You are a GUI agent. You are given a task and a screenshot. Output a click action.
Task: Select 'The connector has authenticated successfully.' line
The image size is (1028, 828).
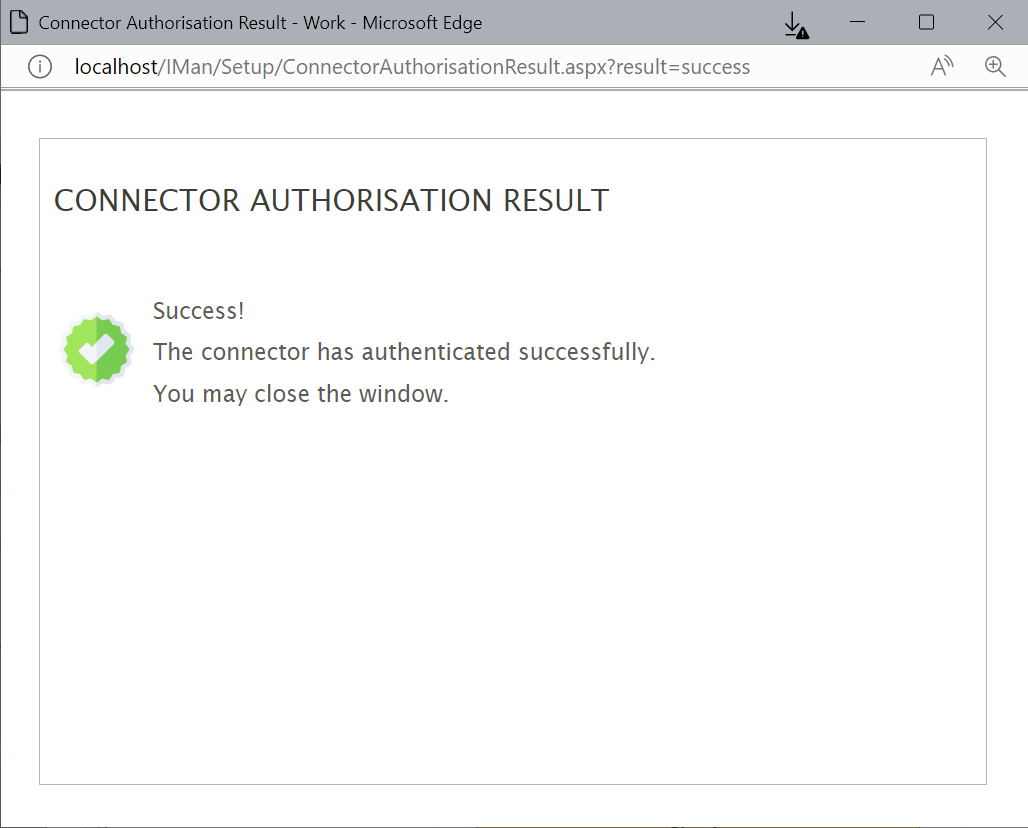coord(404,352)
